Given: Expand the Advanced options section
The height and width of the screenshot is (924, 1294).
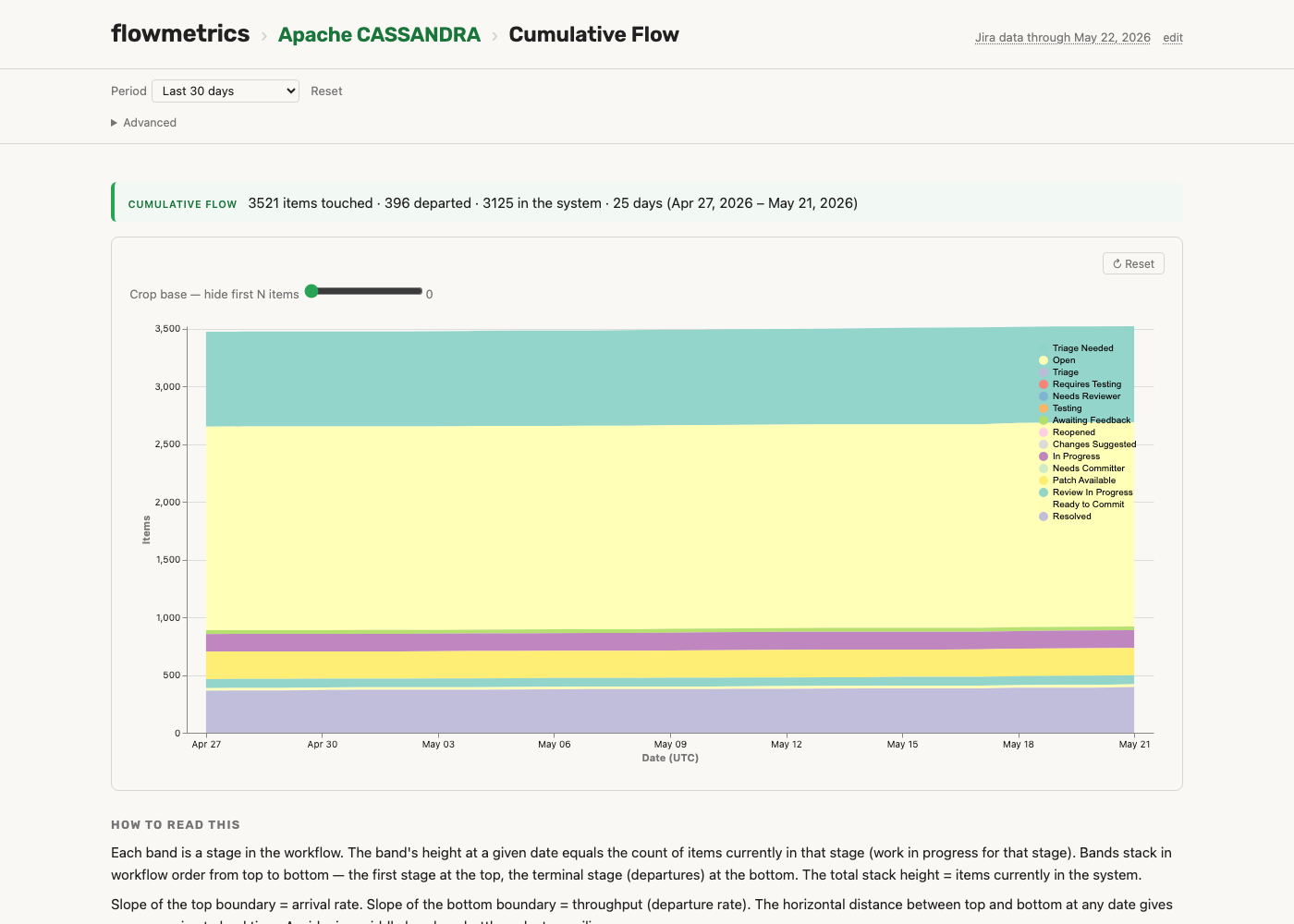Looking at the screenshot, I should coord(144,122).
